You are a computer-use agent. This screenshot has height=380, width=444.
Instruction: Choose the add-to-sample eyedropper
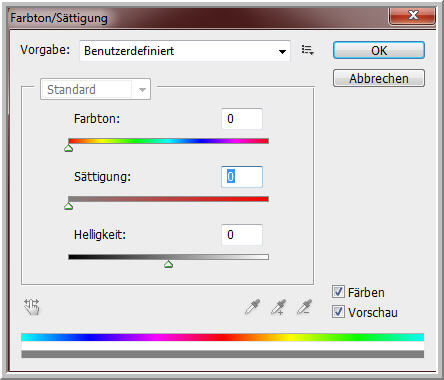point(279,307)
